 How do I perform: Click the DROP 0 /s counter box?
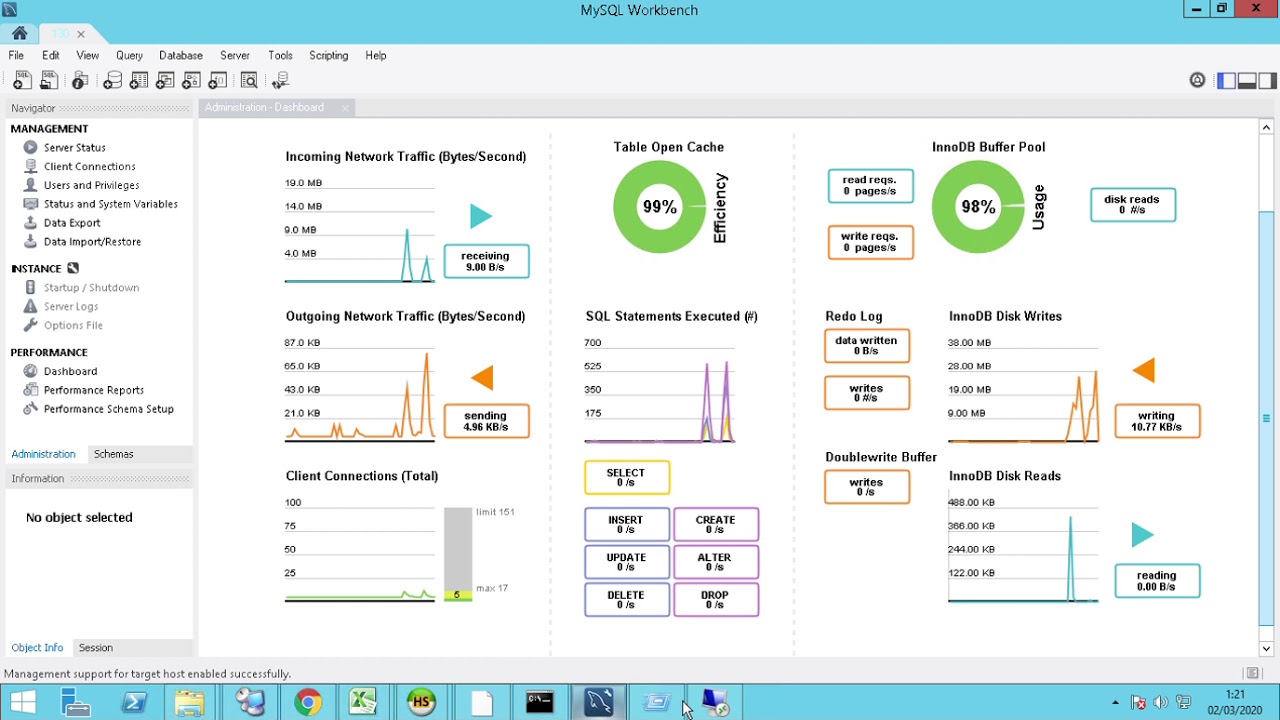[x=716, y=599]
